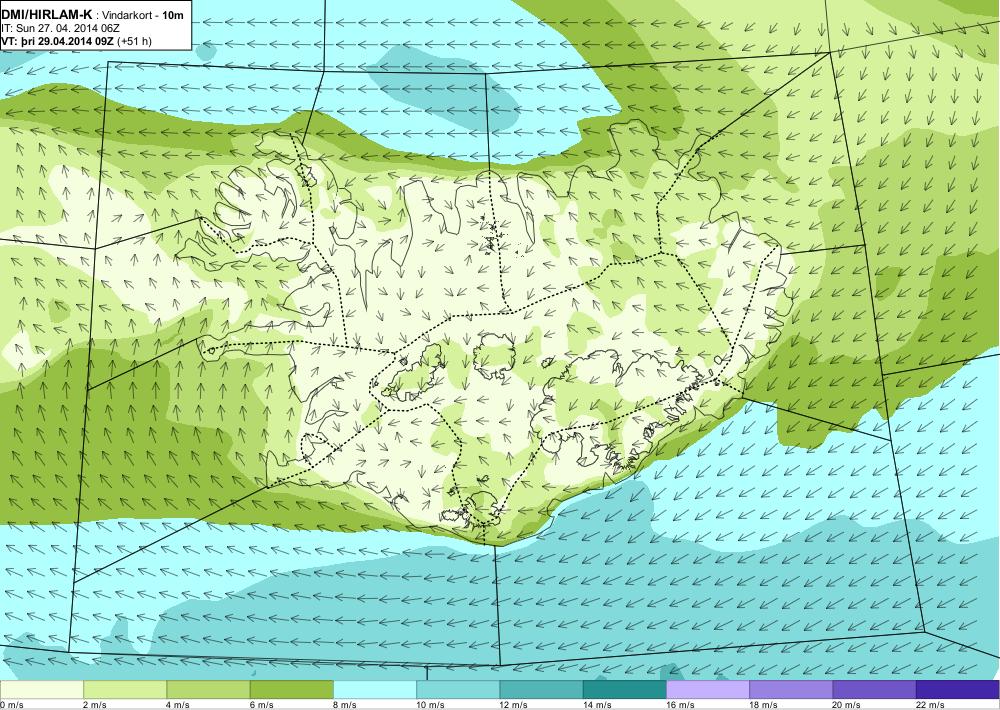Viewport: 1000px width, 710px height.
Task: Click the "4 m/s" legend label
Action: [178, 705]
